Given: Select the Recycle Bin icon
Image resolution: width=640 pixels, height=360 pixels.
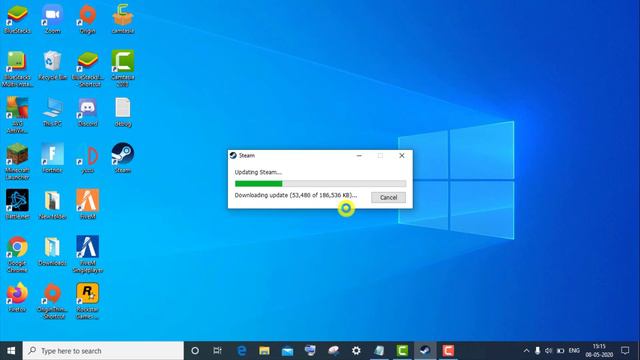Looking at the screenshot, I should click(x=52, y=65).
